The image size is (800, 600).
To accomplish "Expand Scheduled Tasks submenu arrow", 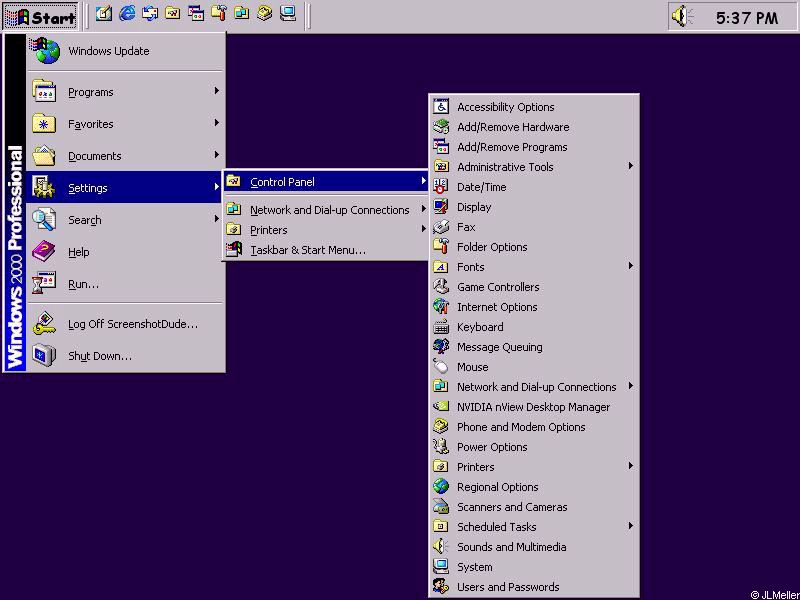I will [631, 526].
